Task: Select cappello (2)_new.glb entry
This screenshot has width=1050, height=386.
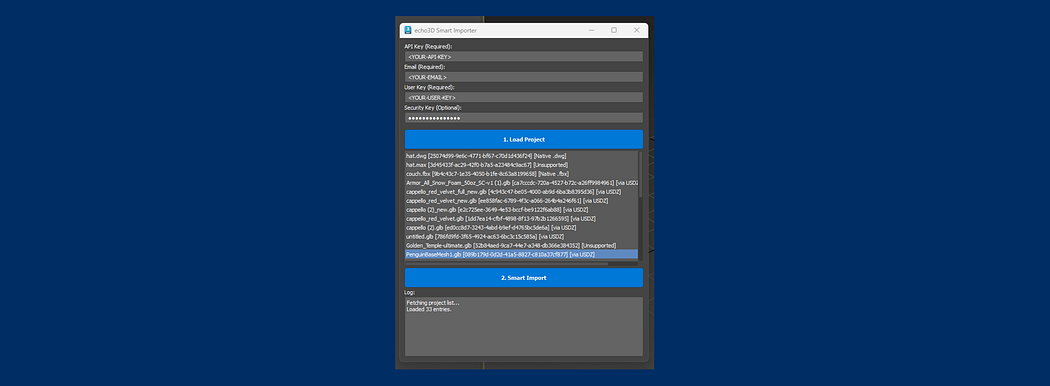Action: (x=521, y=210)
